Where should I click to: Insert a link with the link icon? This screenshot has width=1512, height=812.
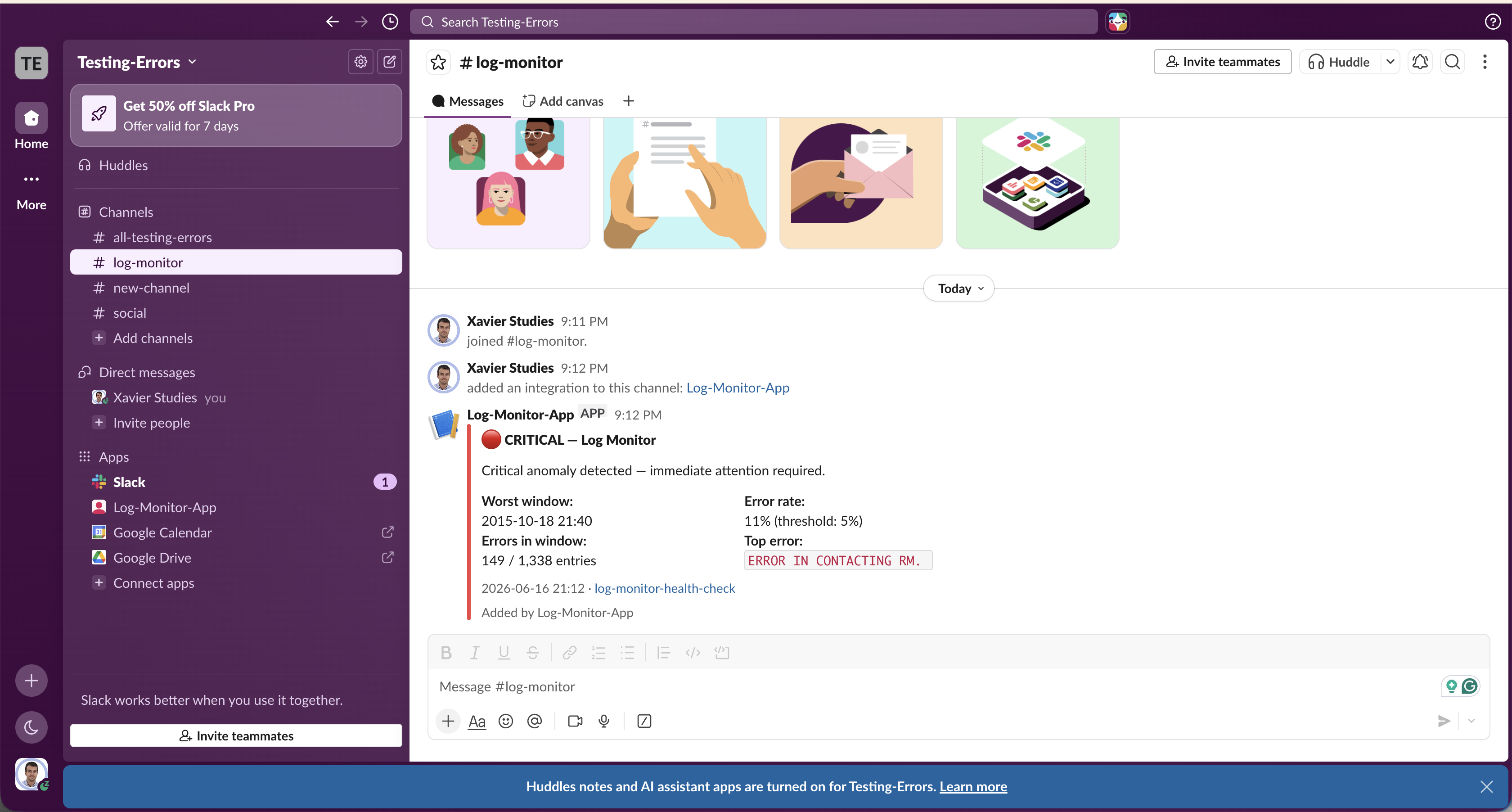pyautogui.click(x=569, y=652)
